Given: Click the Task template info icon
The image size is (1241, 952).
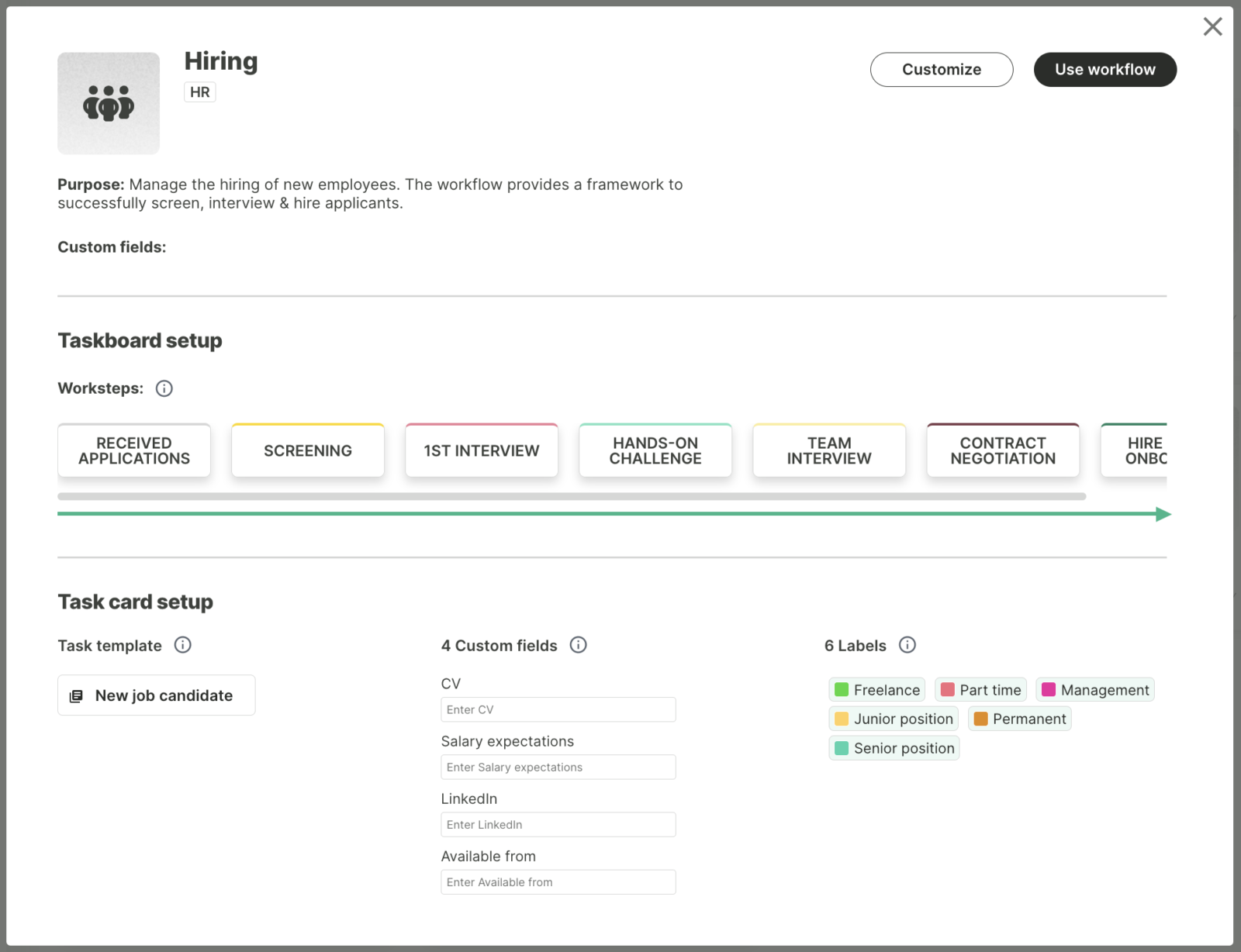Looking at the screenshot, I should click(x=182, y=645).
